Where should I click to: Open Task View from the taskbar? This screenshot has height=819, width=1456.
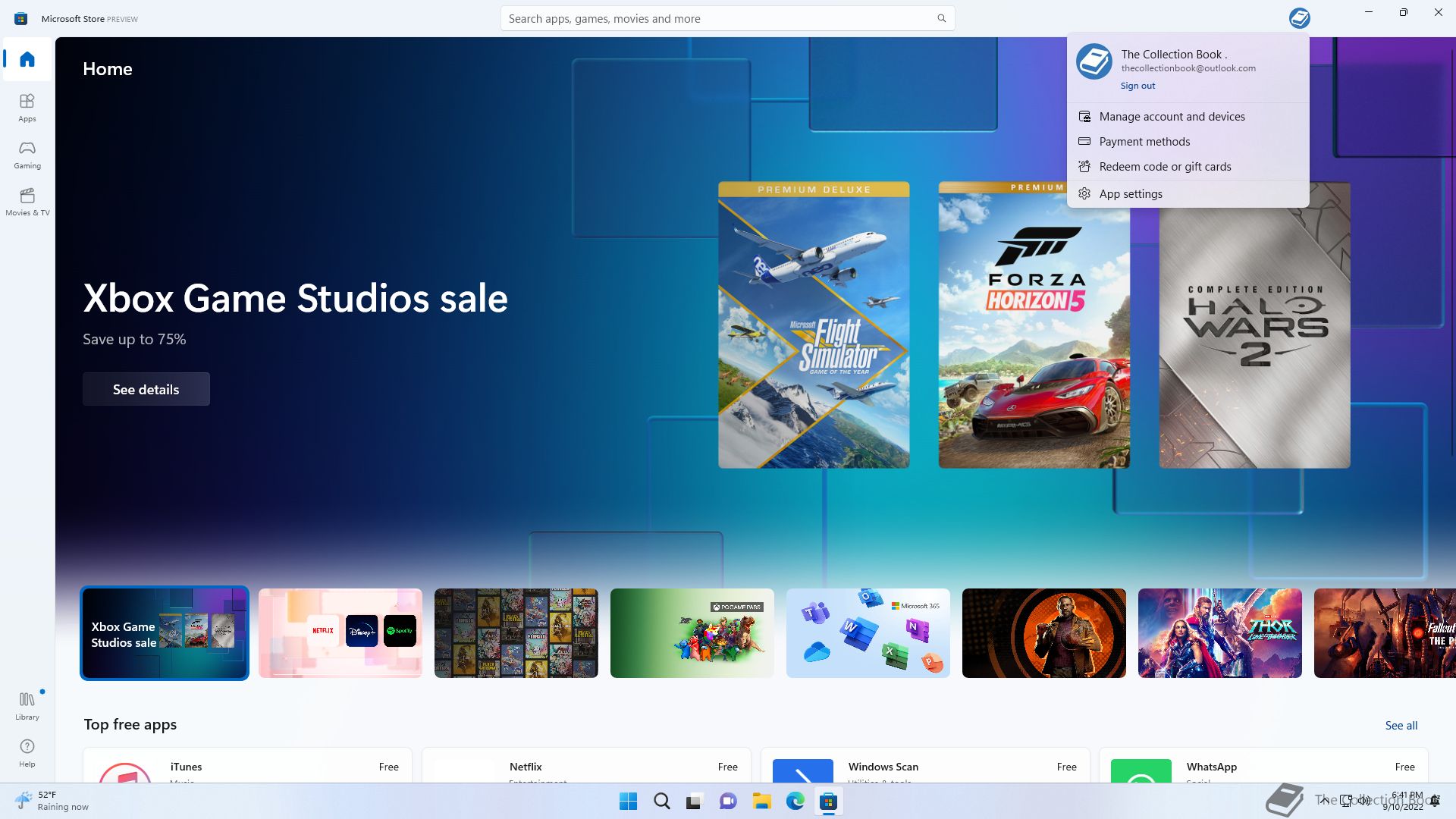point(695,802)
